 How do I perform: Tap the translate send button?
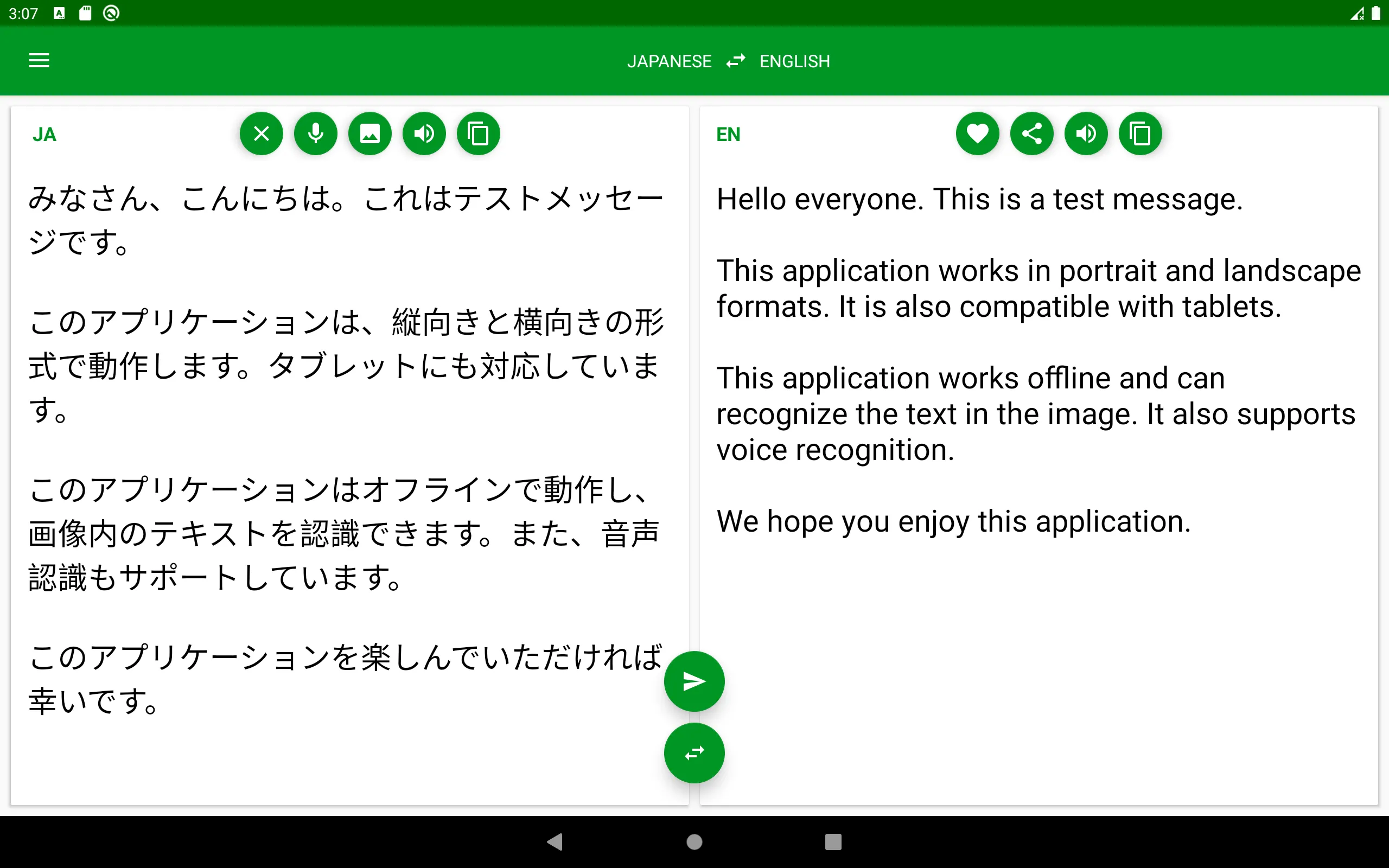pyautogui.click(x=694, y=681)
